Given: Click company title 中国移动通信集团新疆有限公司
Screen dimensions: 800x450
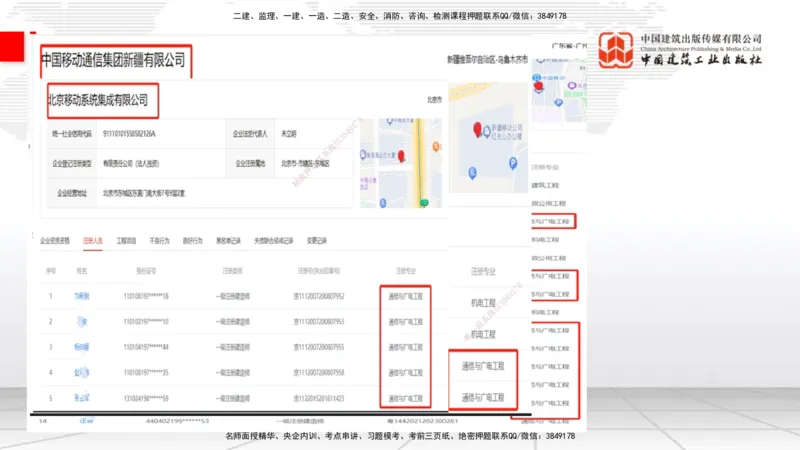Looking at the screenshot, I should (x=113, y=60).
